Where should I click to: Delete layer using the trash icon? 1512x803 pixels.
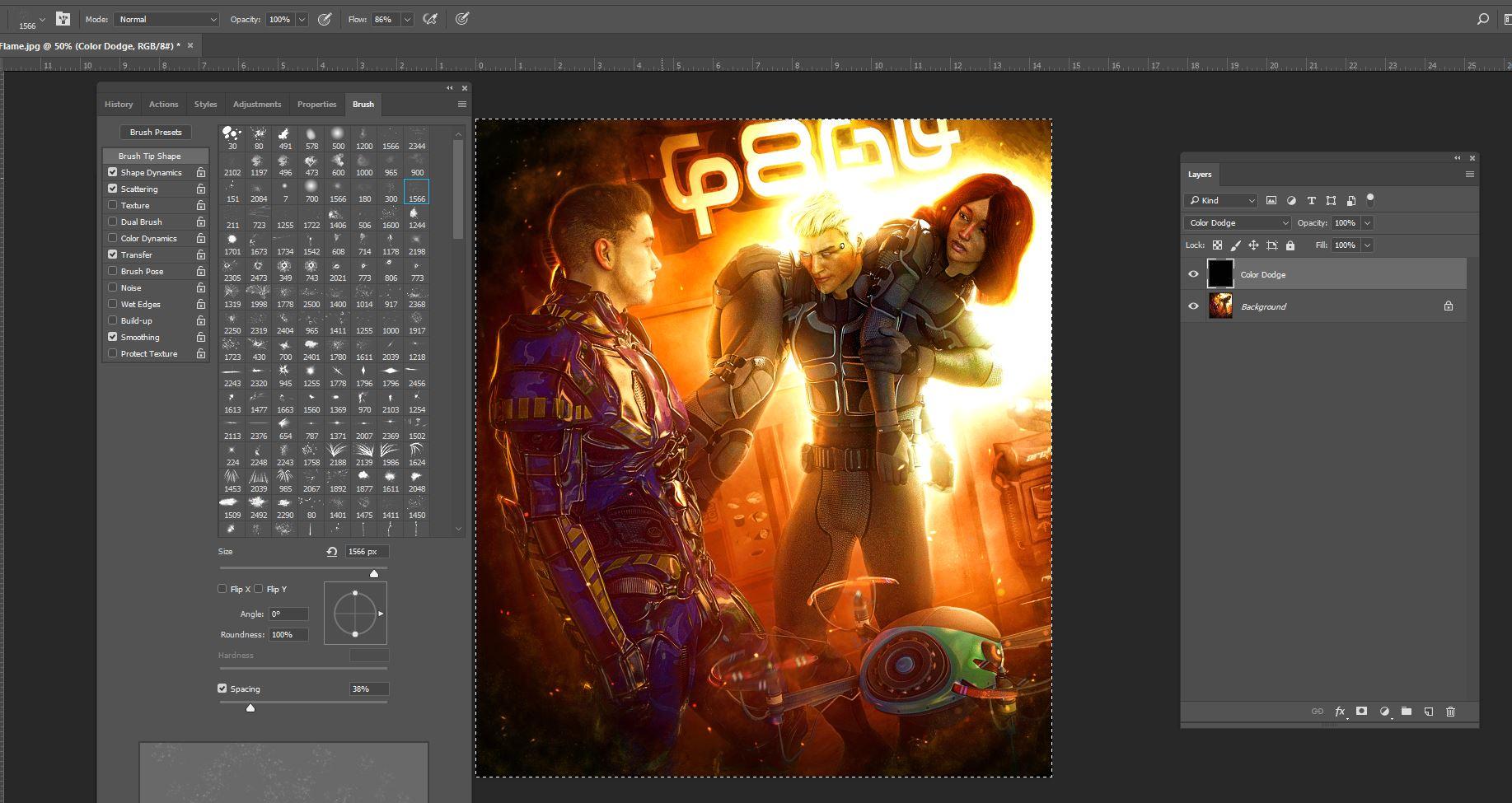tap(1451, 712)
